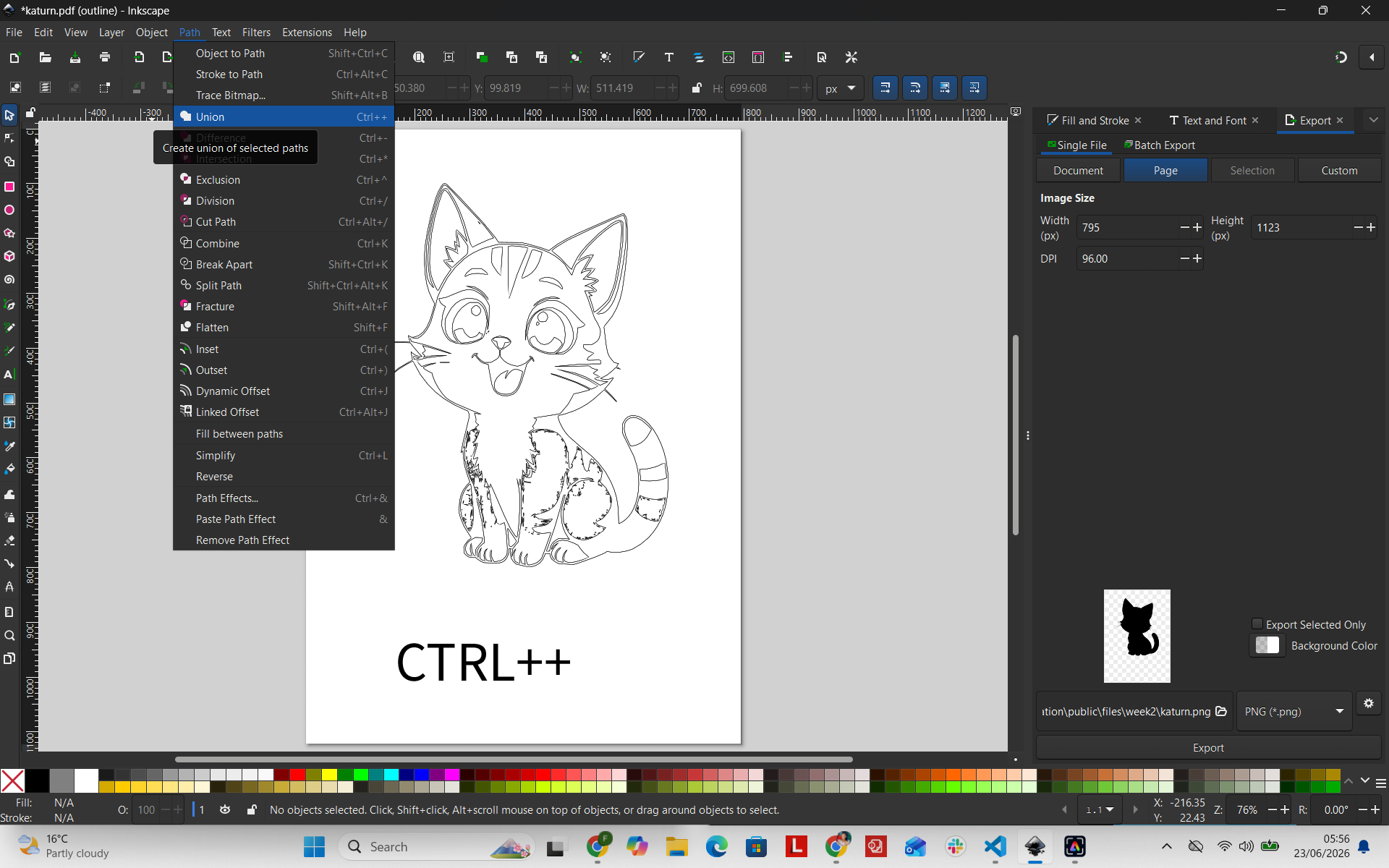The width and height of the screenshot is (1389, 868).
Task: Select the Dropper color picker tool
Action: (9, 446)
